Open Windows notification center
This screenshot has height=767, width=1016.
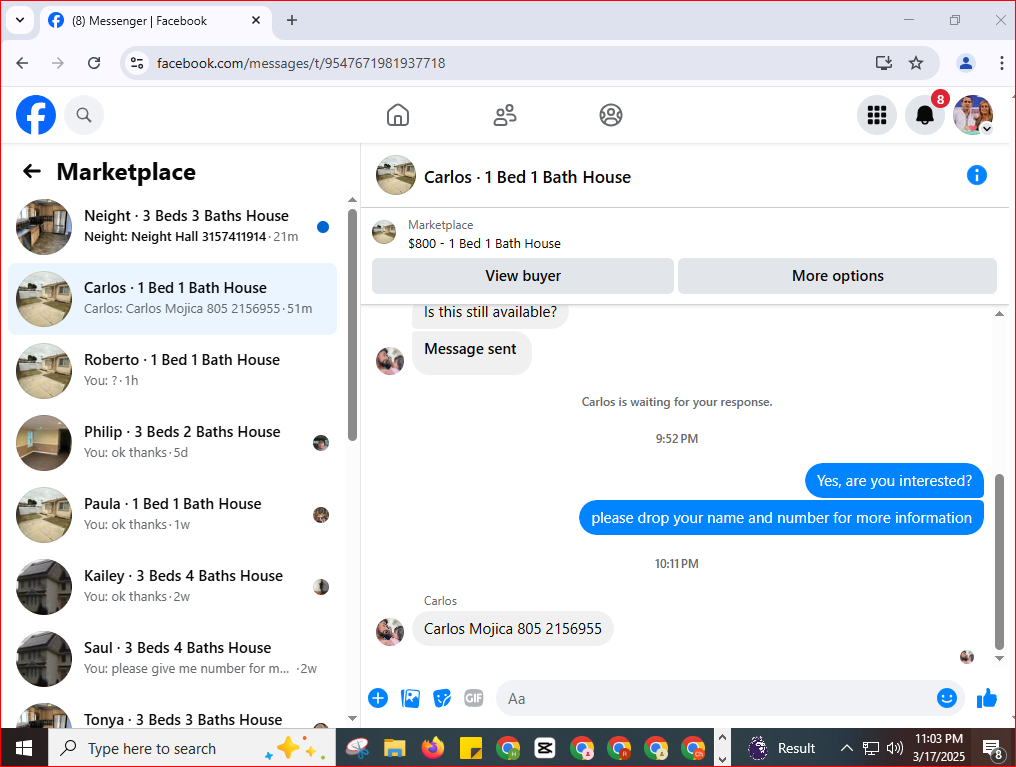click(x=993, y=749)
